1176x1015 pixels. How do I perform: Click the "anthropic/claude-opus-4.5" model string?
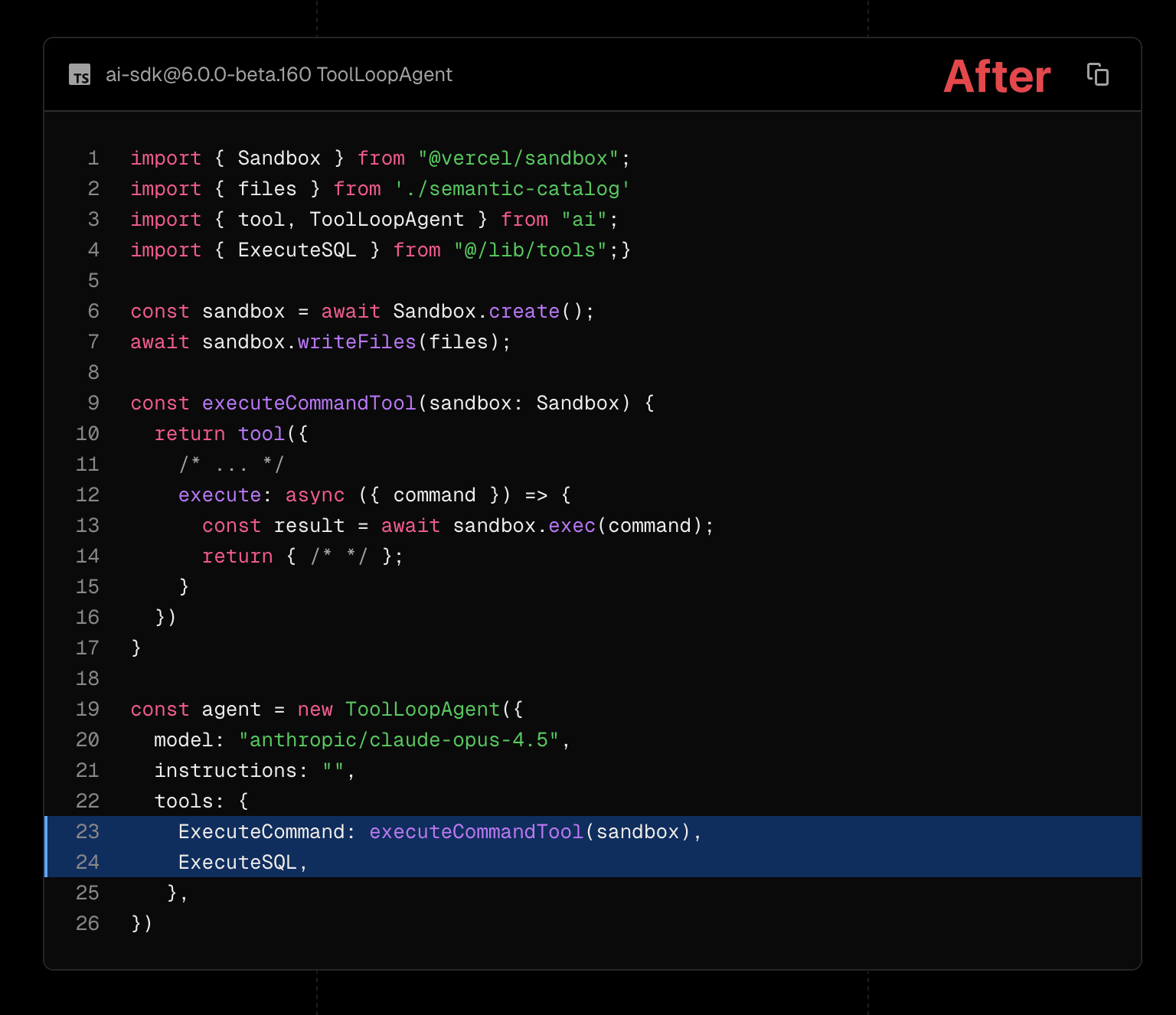[399, 740]
